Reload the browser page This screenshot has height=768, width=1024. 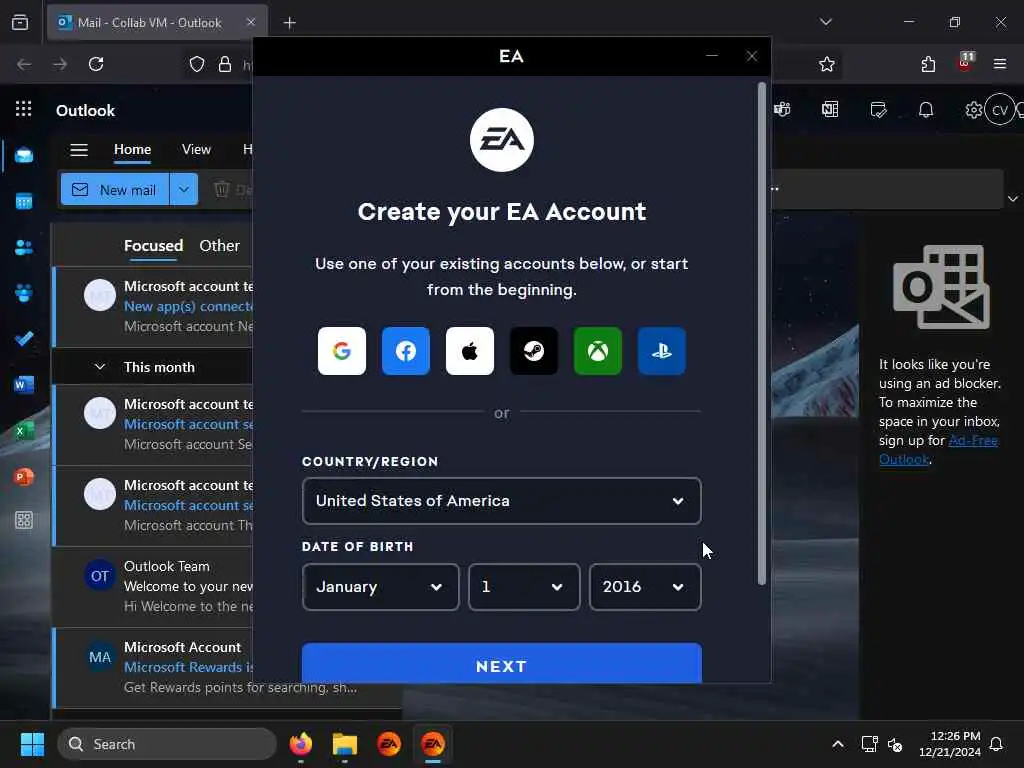click(96, 64)
